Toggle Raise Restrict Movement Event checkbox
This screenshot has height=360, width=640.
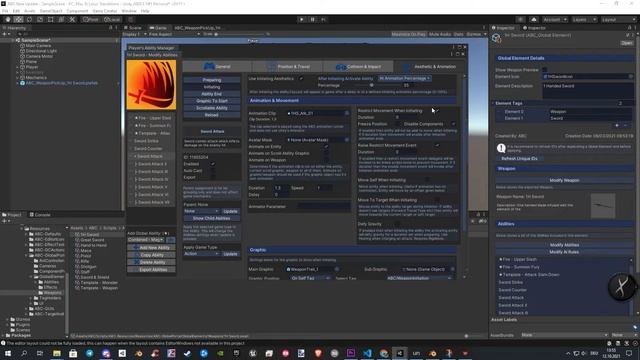click(437, 145)
